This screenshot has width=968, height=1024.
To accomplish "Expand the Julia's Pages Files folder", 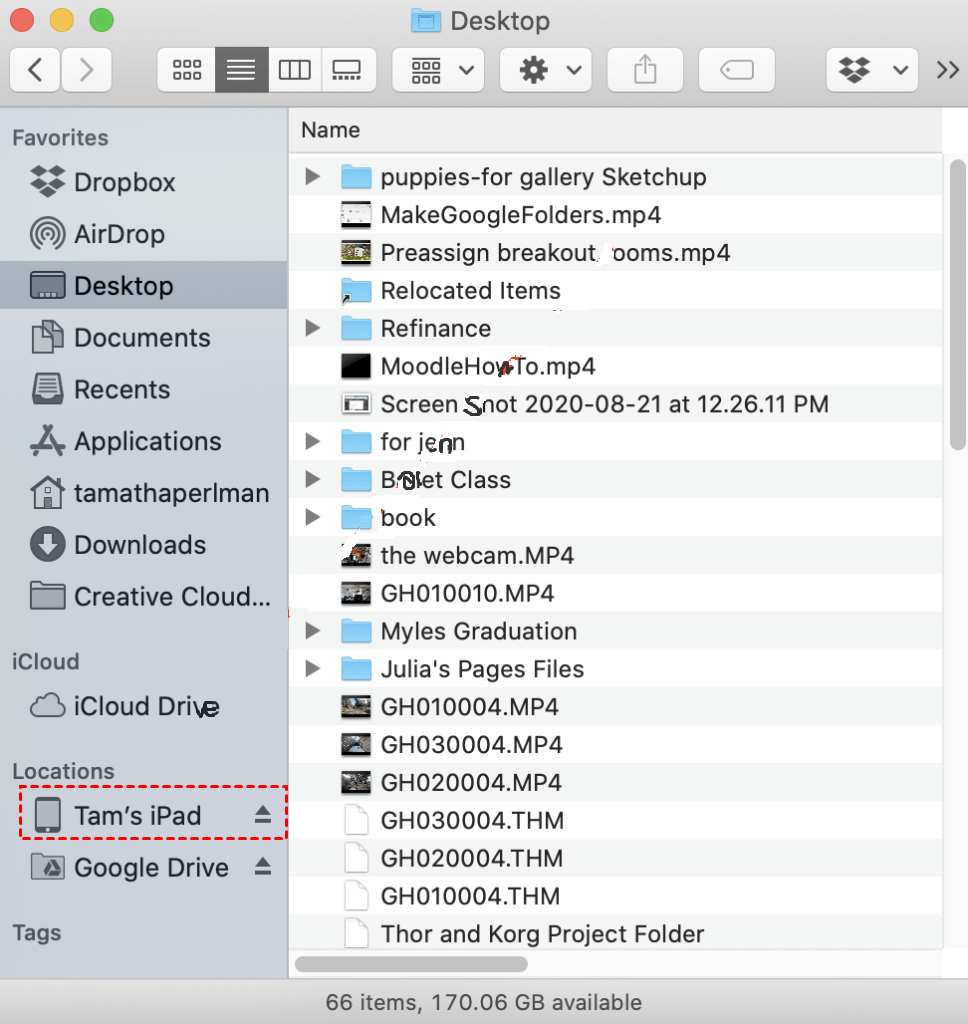I will click(x=313, y=669).
